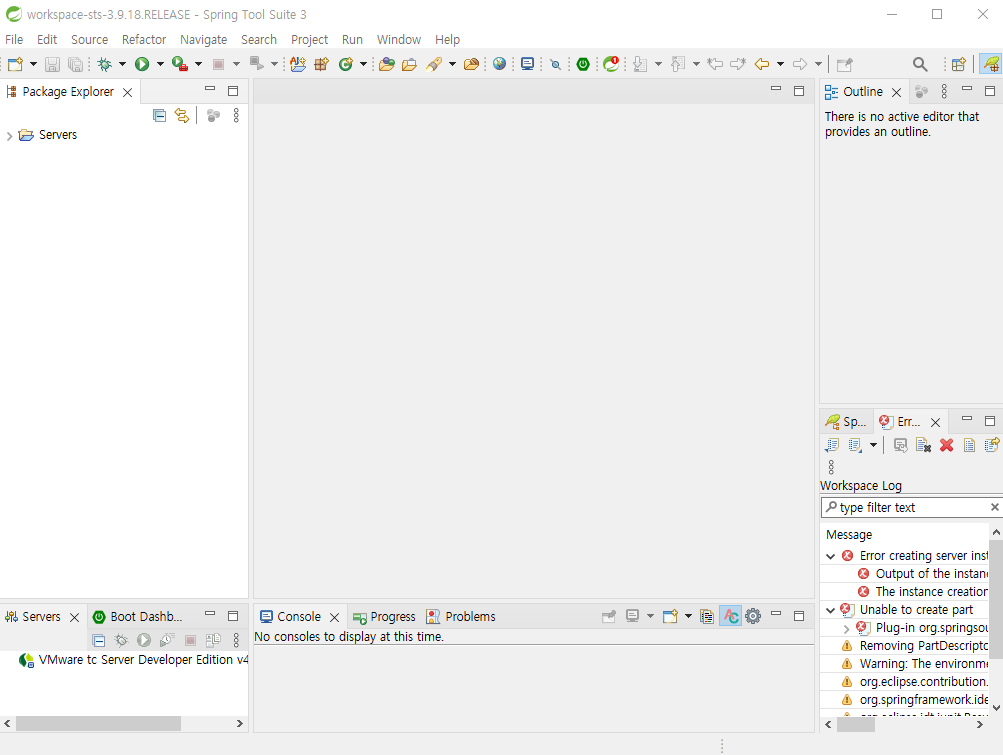Open the Project menu
Image resolution: width=1003 pixels, height=755 pixels.
(310, 40)
